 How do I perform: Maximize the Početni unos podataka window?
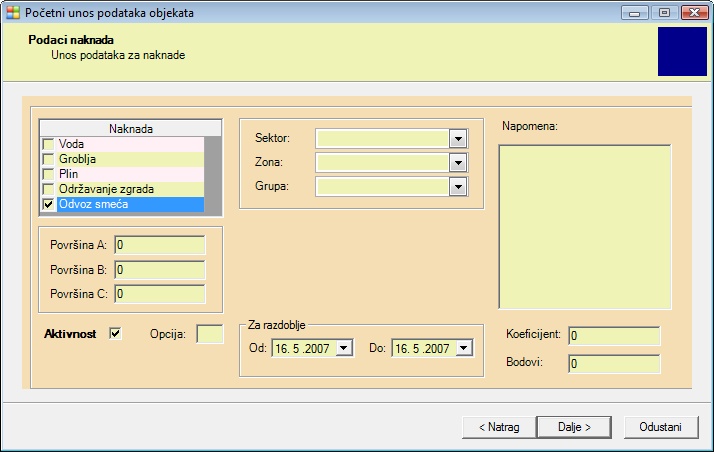[x=664, y=13]
